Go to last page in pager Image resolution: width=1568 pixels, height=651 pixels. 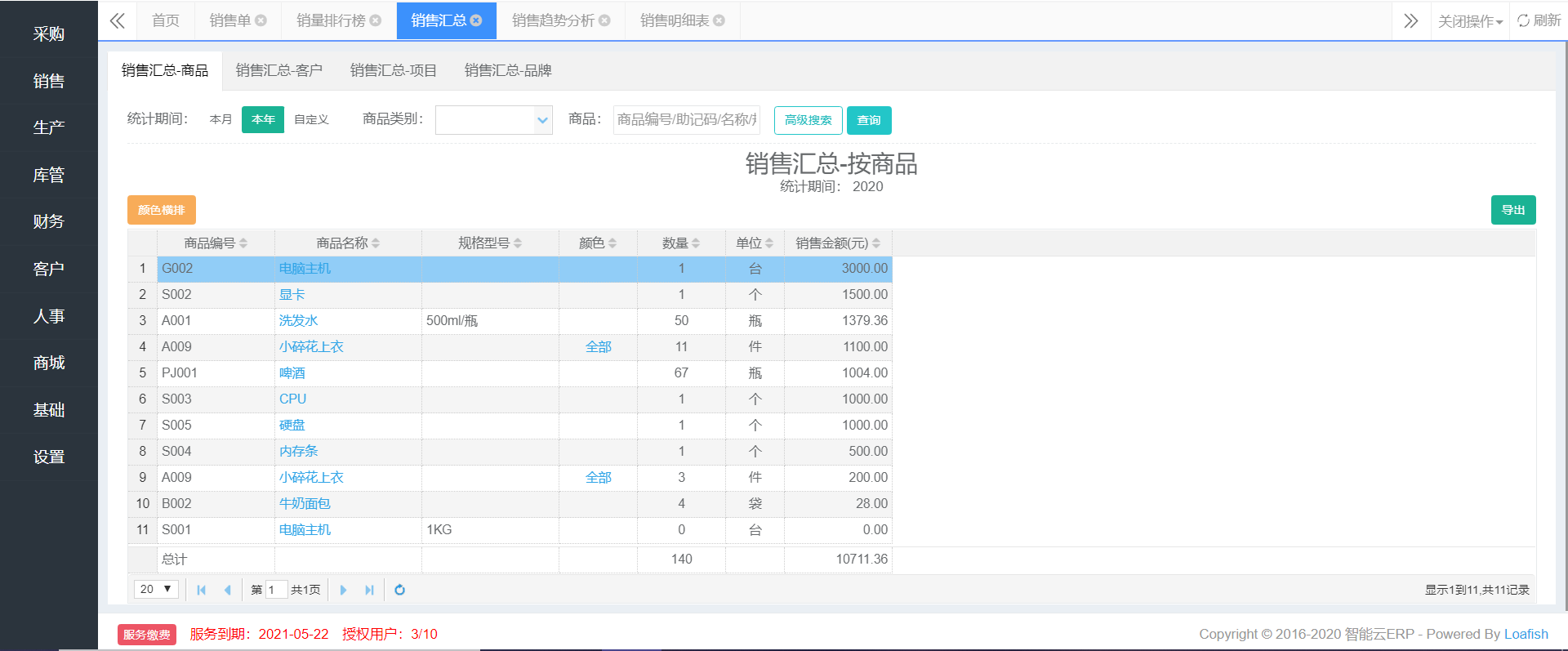pyautogui.click(x=369, y=590)
